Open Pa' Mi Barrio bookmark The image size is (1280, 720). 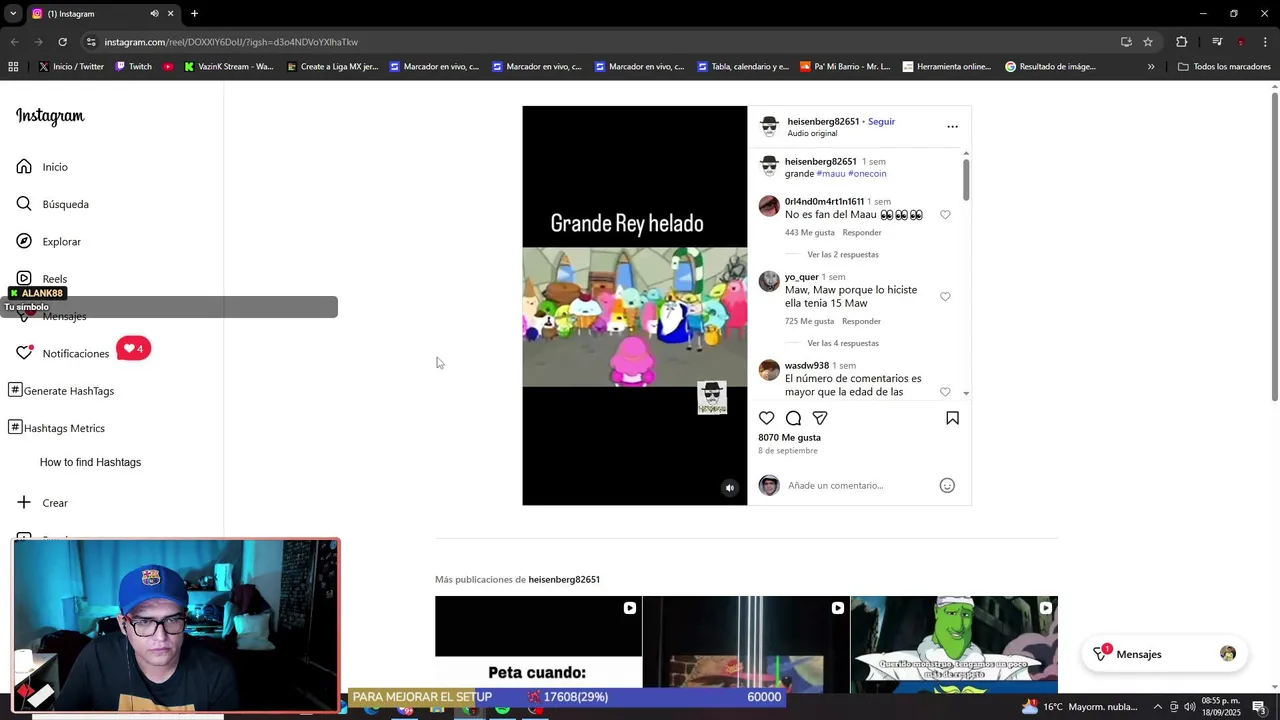(x=845, y=67)
